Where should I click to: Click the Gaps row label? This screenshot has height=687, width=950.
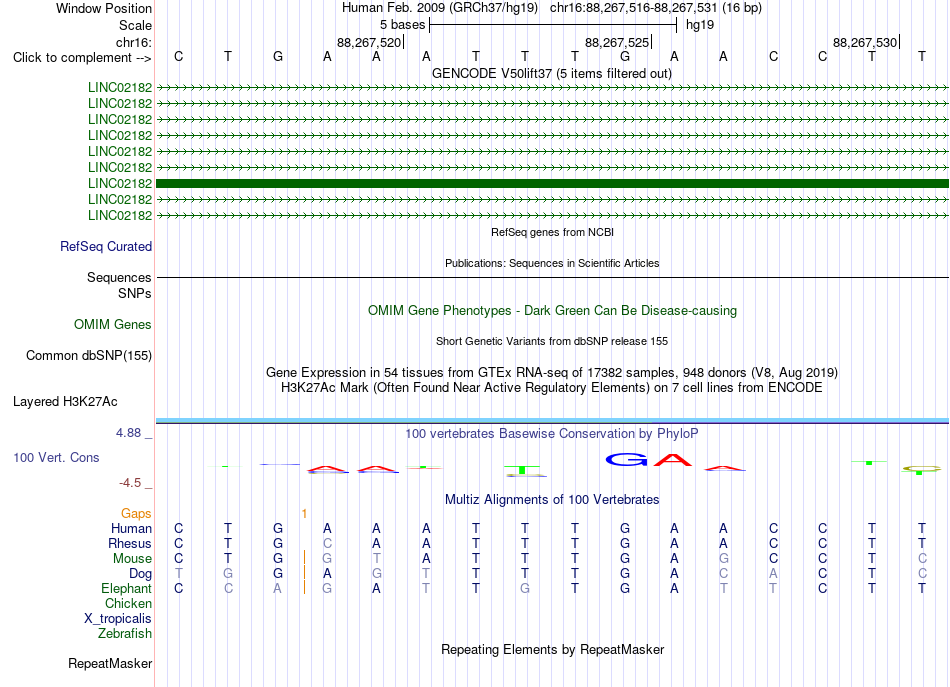click(136, 514)
